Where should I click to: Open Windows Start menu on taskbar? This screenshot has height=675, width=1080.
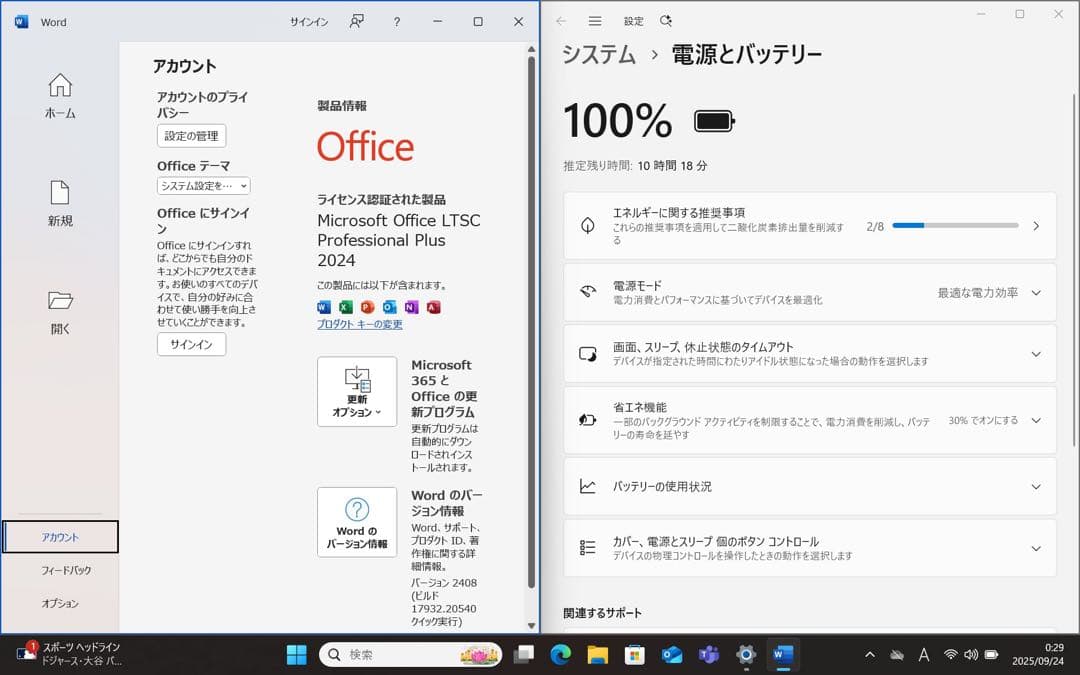tap(297, 654)
